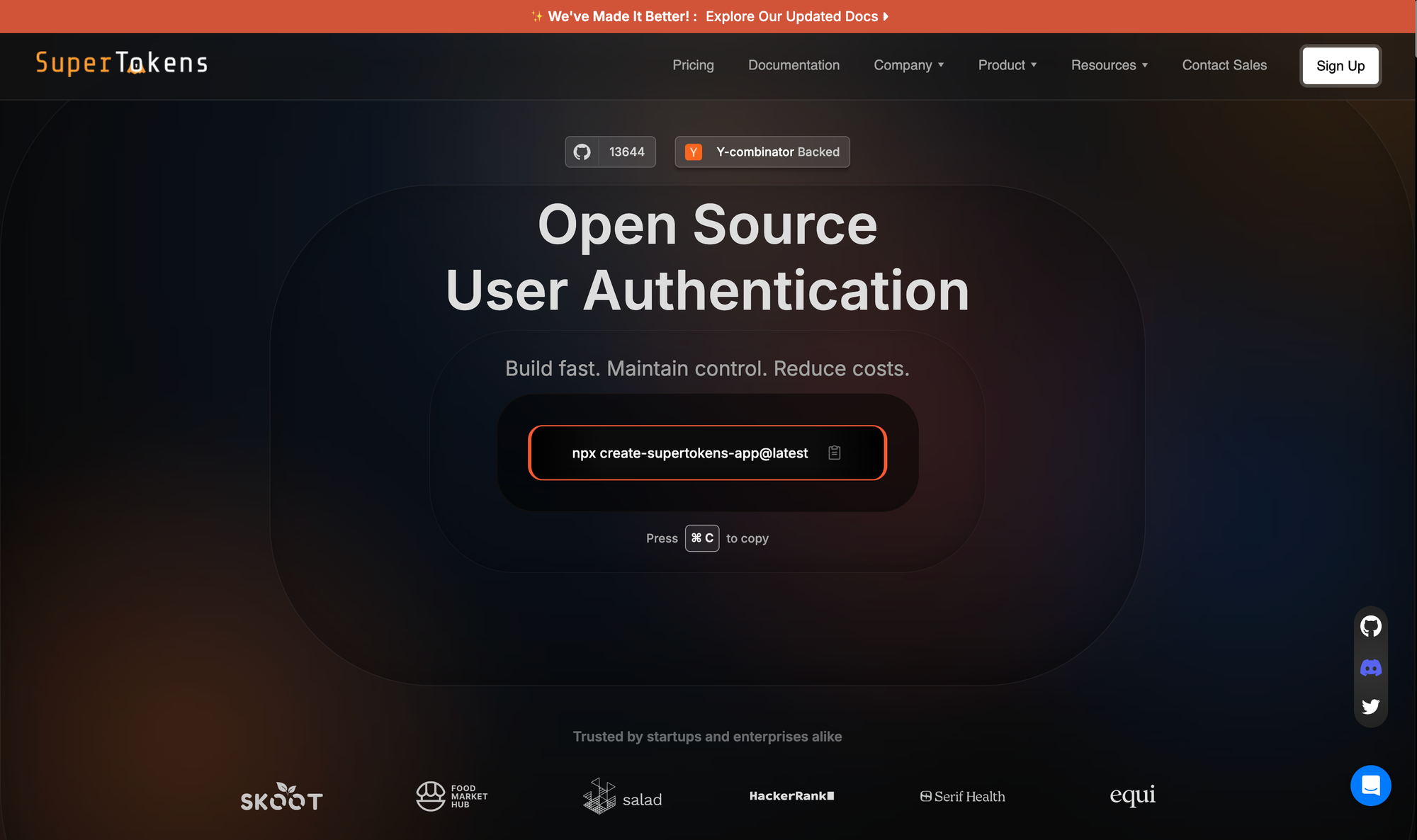Click the Y-combinator Backed badge text
1417x840 pixels.
pyautogui.click(x=778, y=152)
